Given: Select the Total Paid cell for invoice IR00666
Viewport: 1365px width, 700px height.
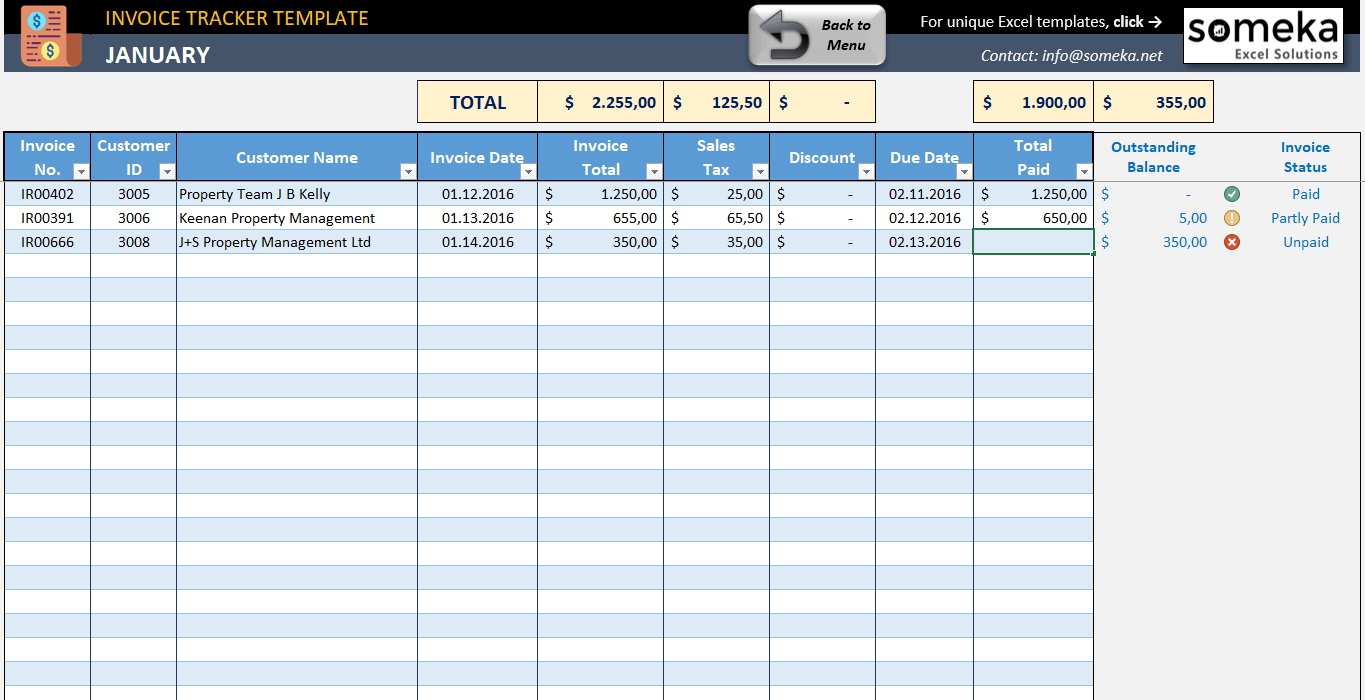Looking at the screenshot, I should pos(1033,241).
